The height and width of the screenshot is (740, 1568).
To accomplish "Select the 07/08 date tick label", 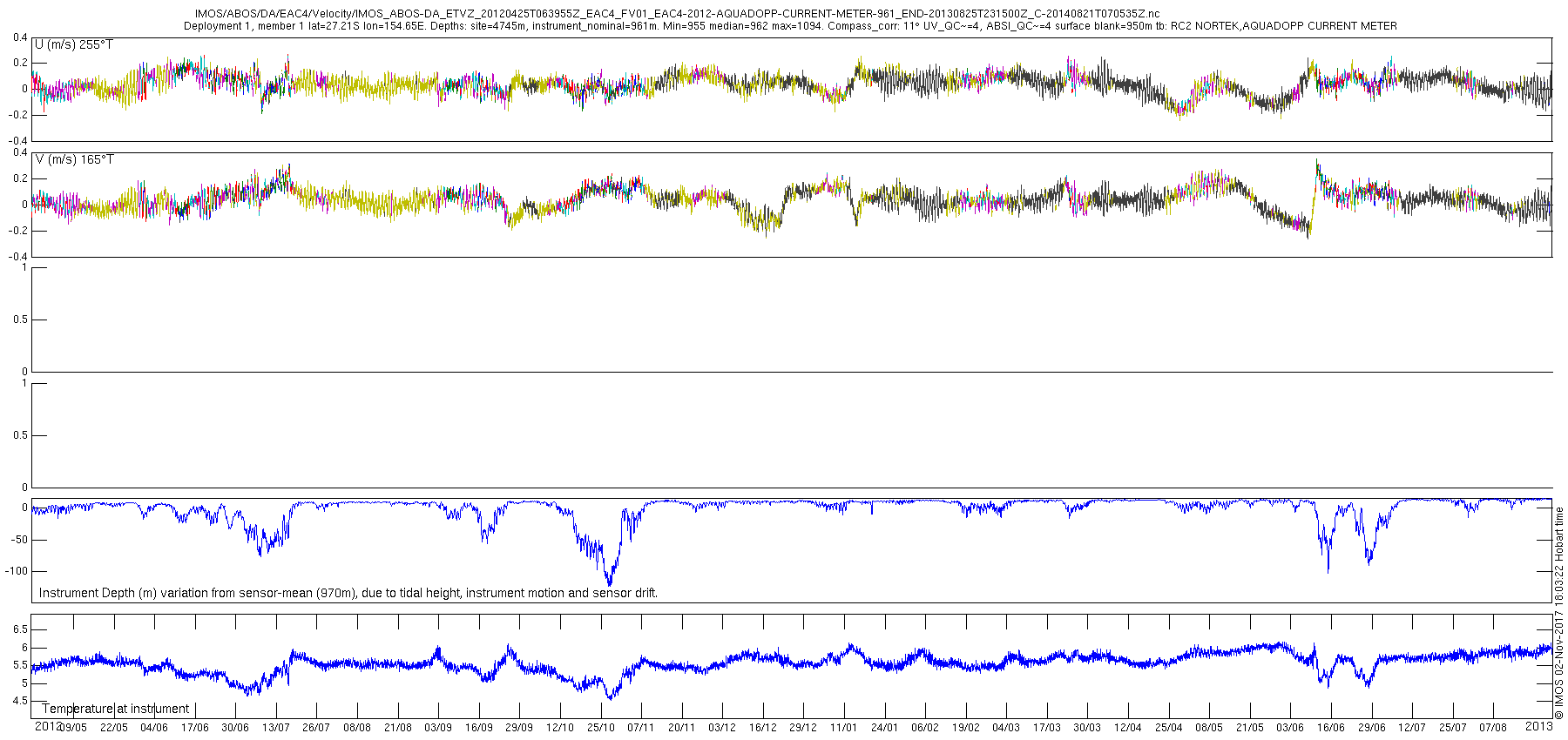I will point(1493,728).
